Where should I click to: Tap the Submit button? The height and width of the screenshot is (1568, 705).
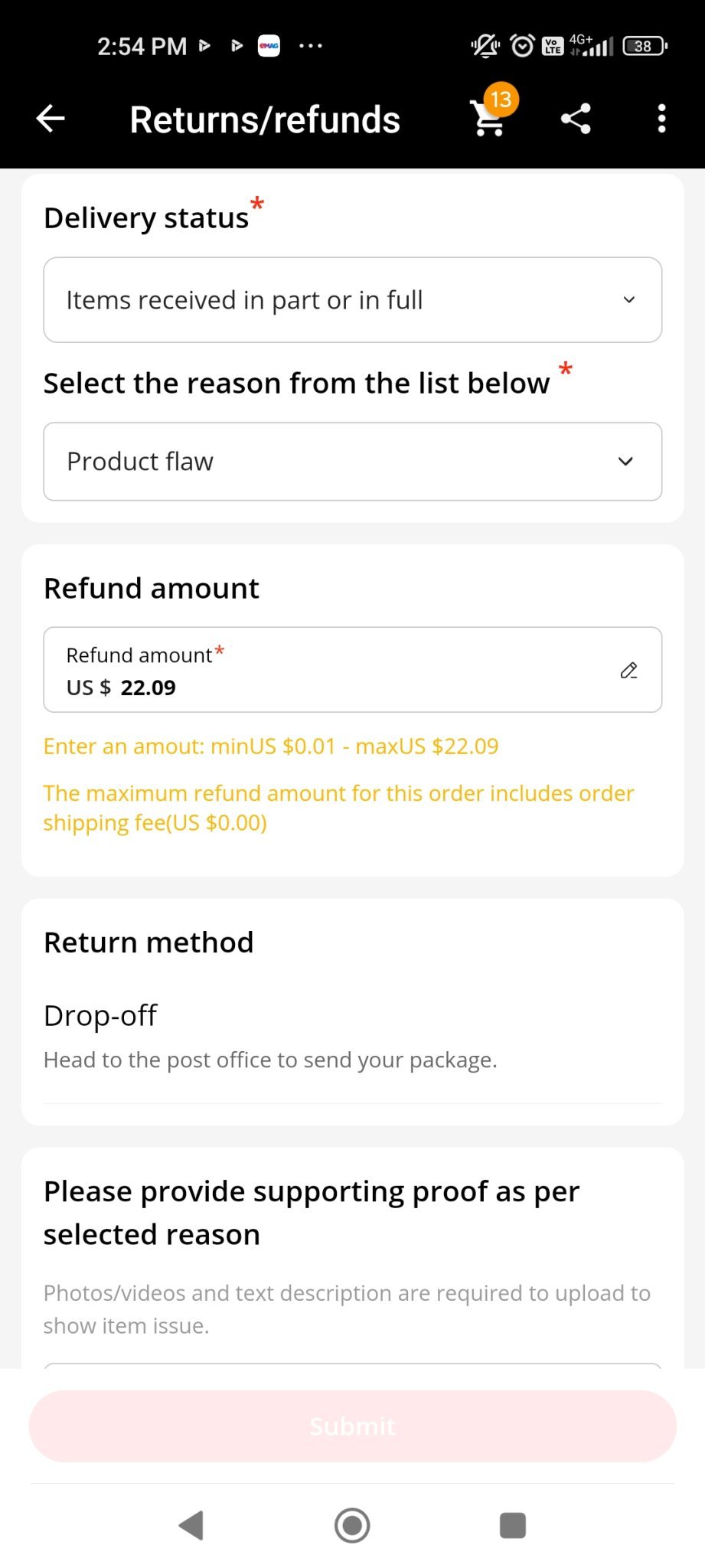pyautogui.click(x=352, y=1426)
